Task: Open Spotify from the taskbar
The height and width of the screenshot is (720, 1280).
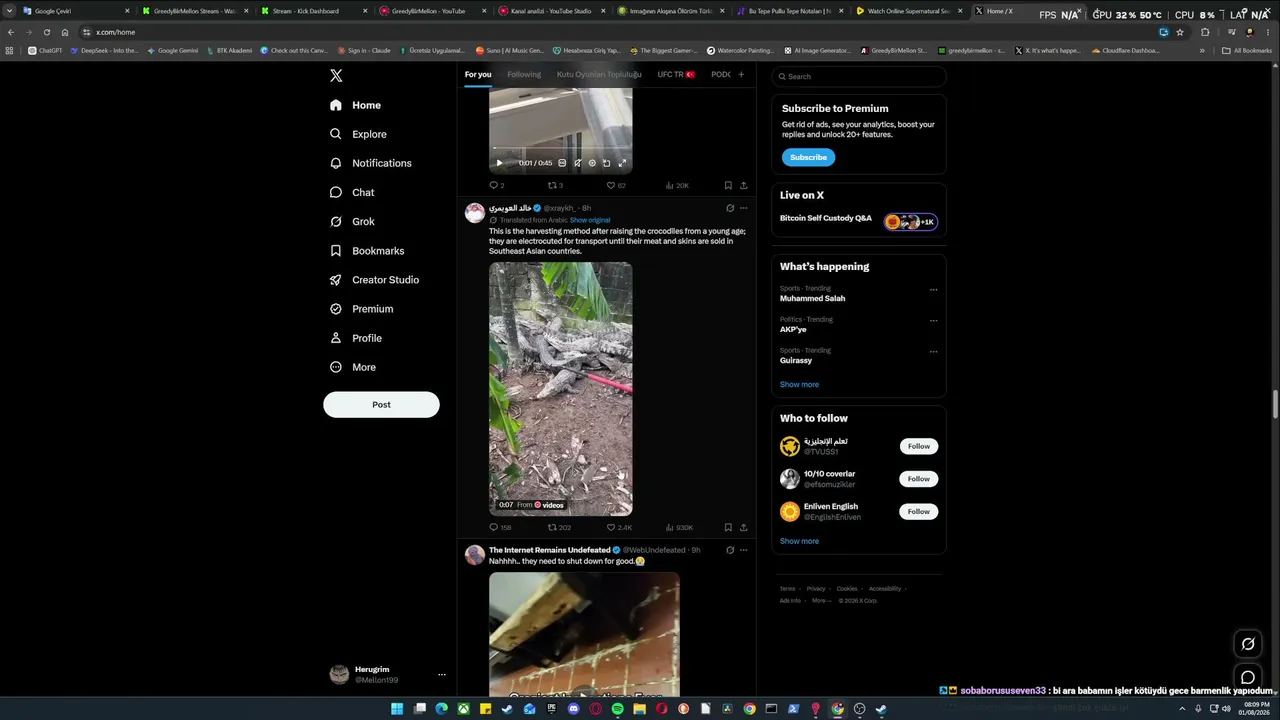Action: point(617,709)
